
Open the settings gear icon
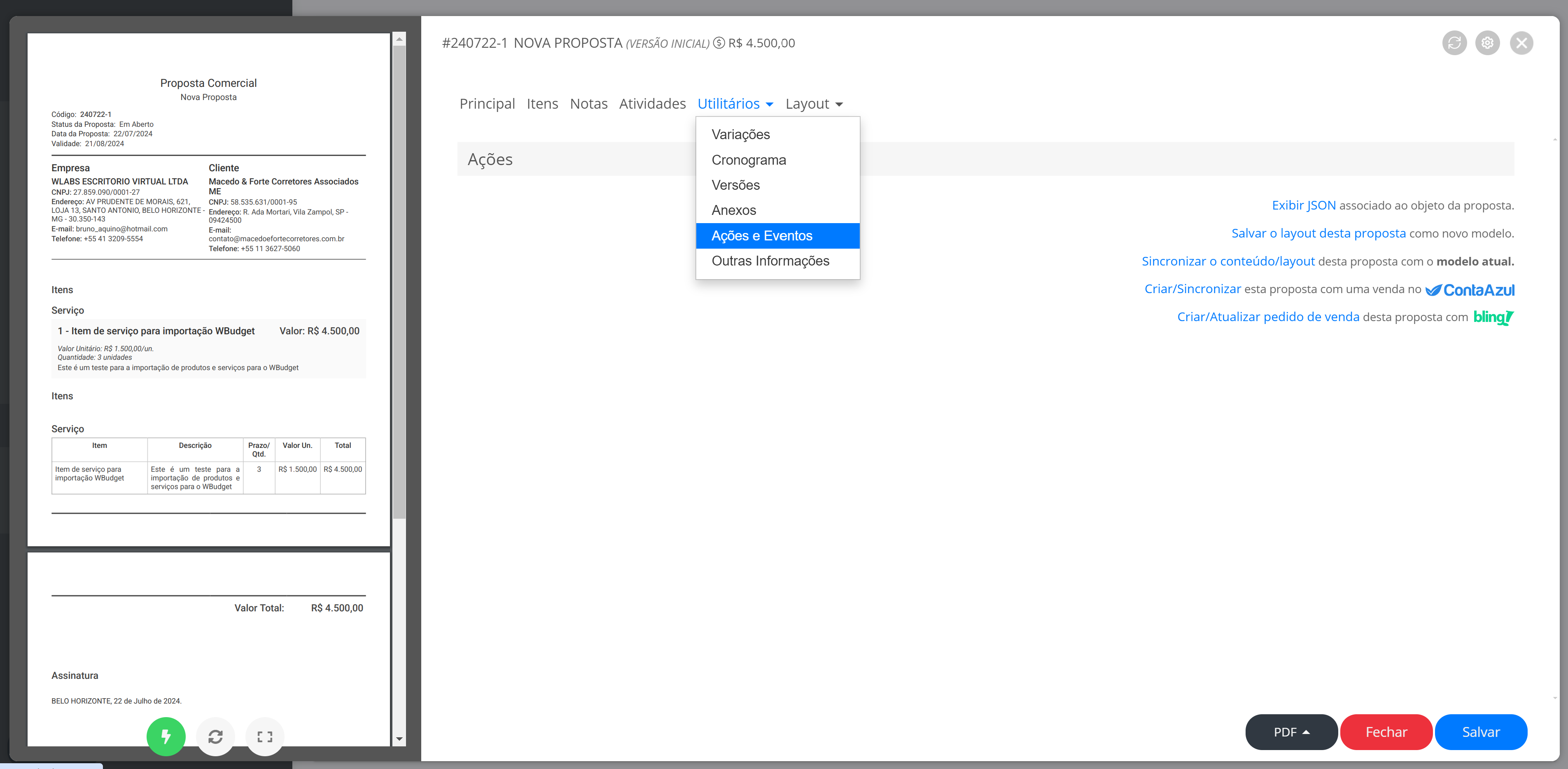point(1487,43)
